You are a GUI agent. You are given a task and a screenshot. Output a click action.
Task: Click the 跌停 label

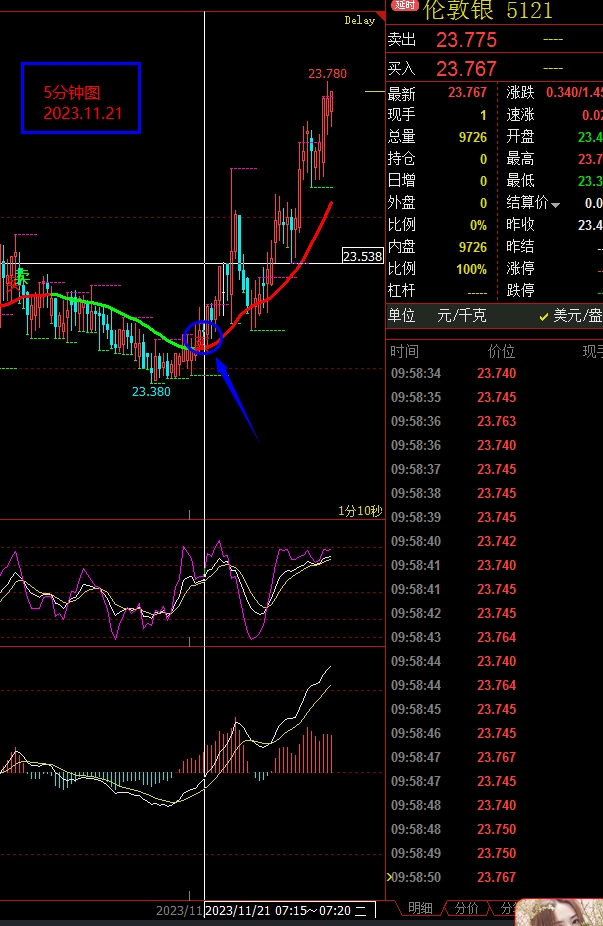tap(520, 291)
